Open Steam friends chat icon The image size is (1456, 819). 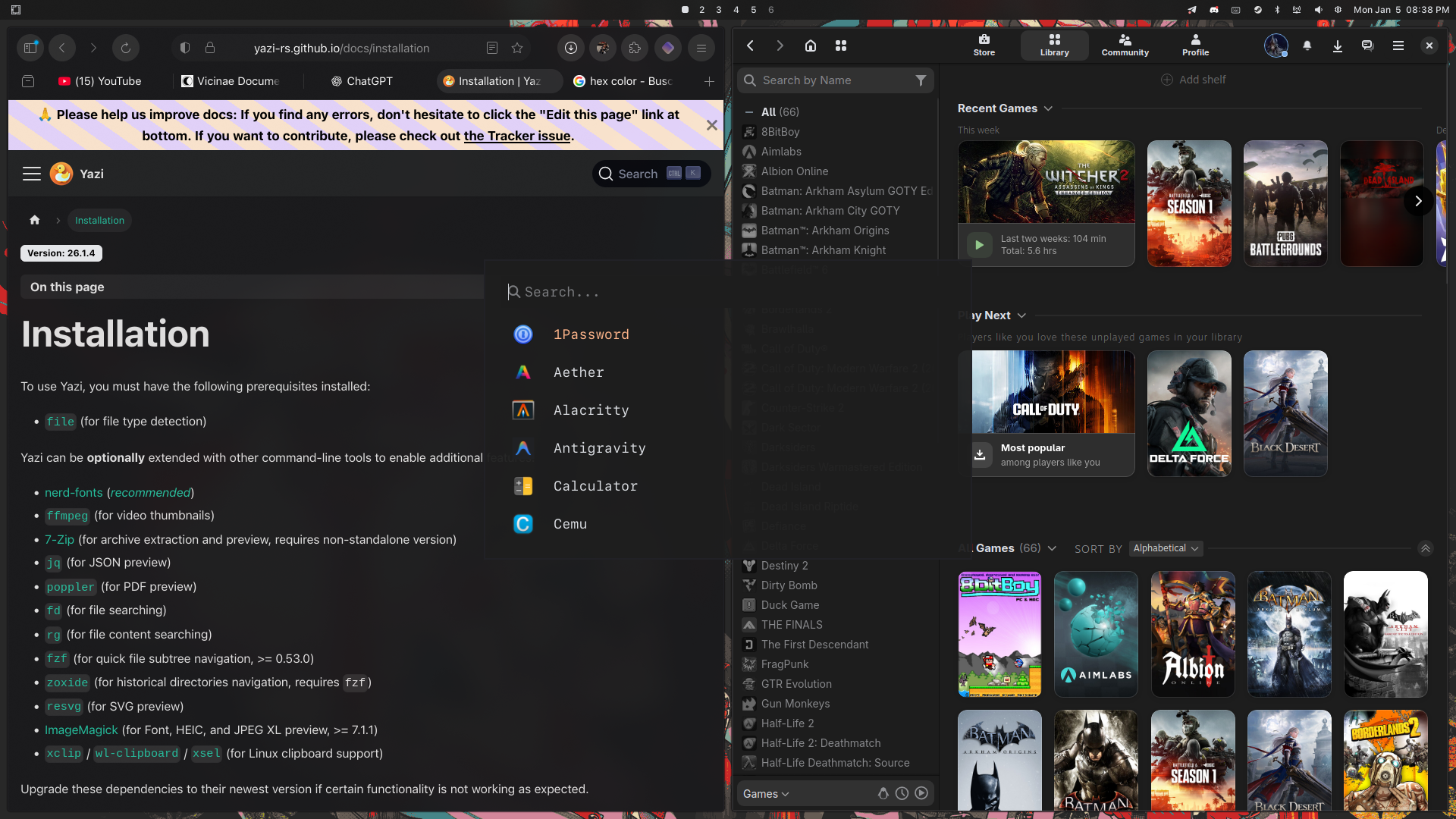1367,45
